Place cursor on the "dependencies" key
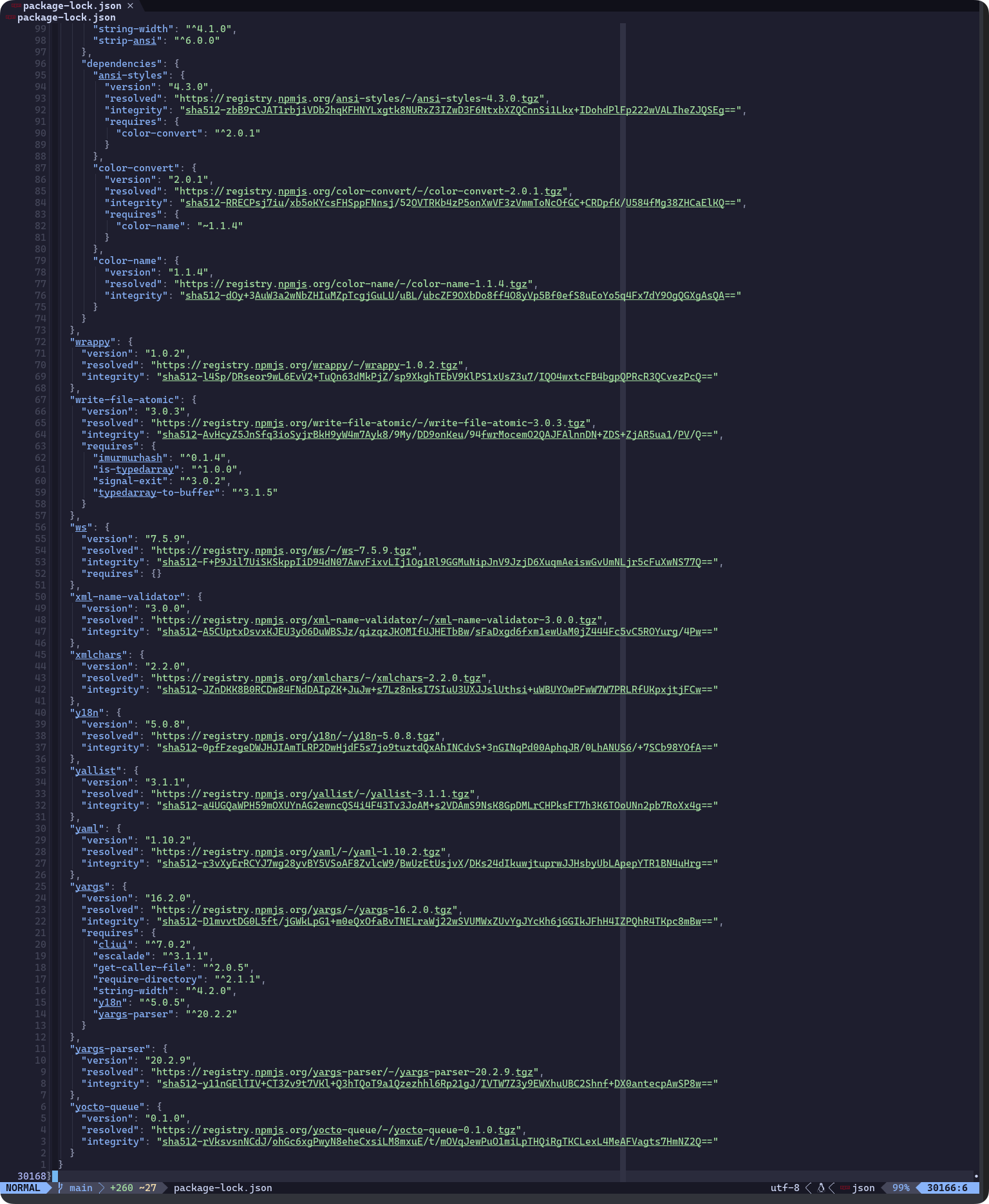The height and width of the screenshot is (1204, 989). (121, 64)
